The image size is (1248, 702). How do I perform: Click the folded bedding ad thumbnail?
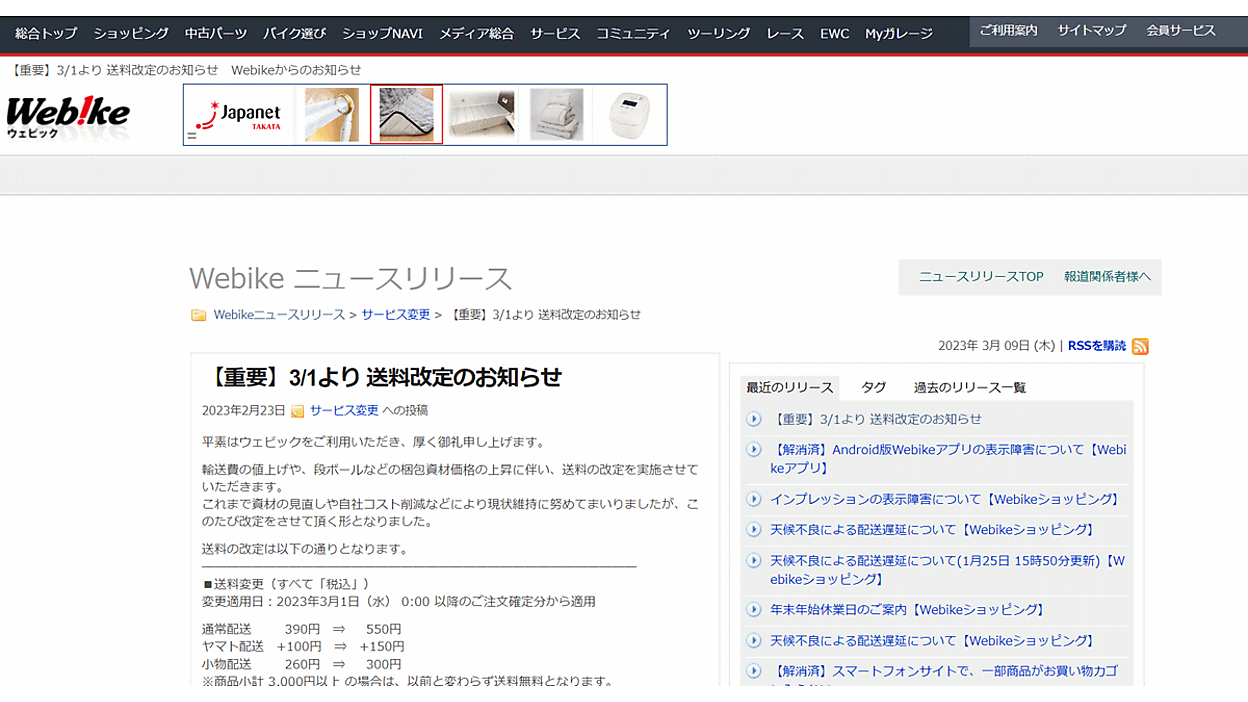[556, 115]
